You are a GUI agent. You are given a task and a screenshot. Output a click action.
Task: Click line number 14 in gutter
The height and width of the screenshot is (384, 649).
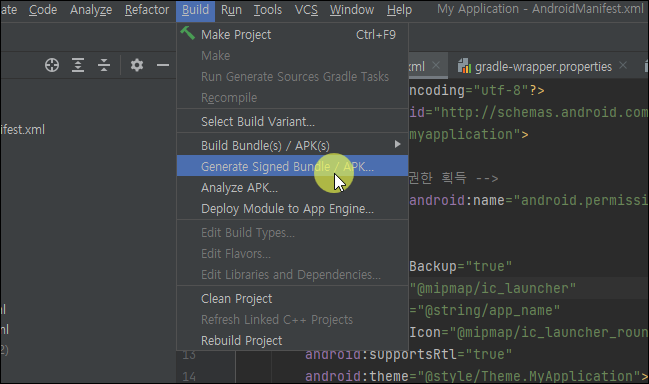(189, 376)
